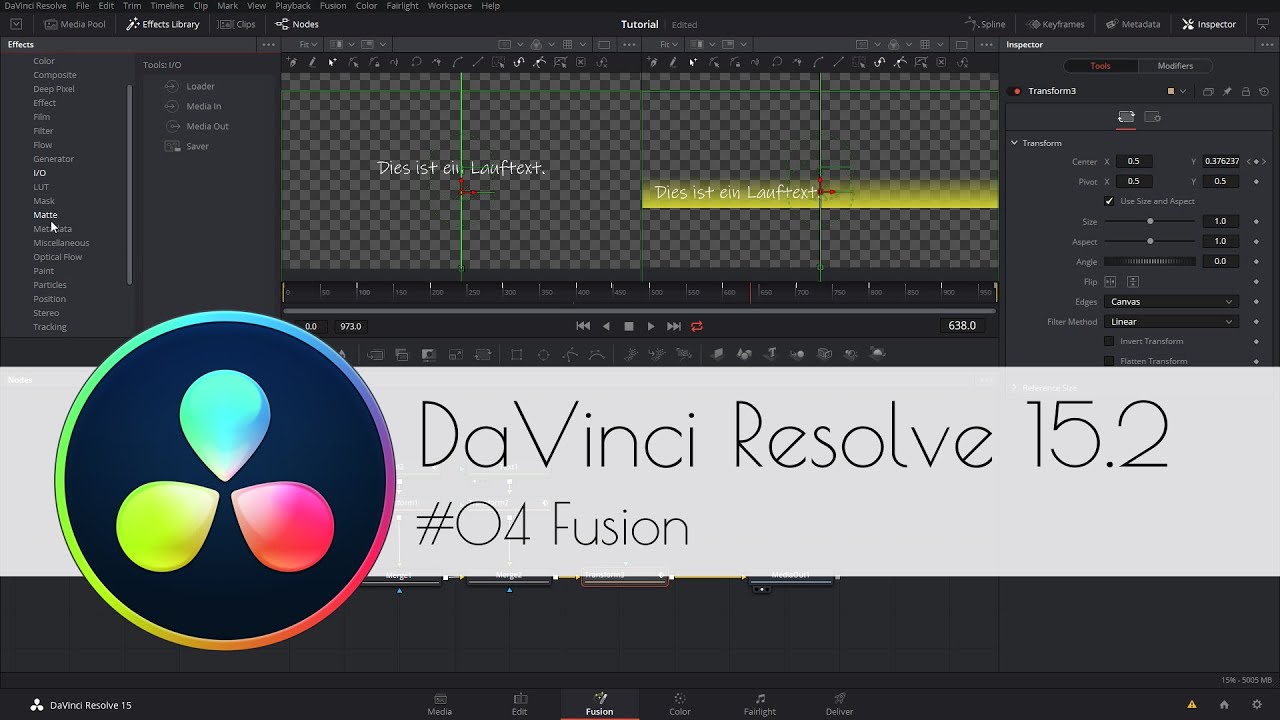Open the Settings tab icon in Inspector
The height and width of the screenshot is (720, 1280).
tap(1152, 117)
